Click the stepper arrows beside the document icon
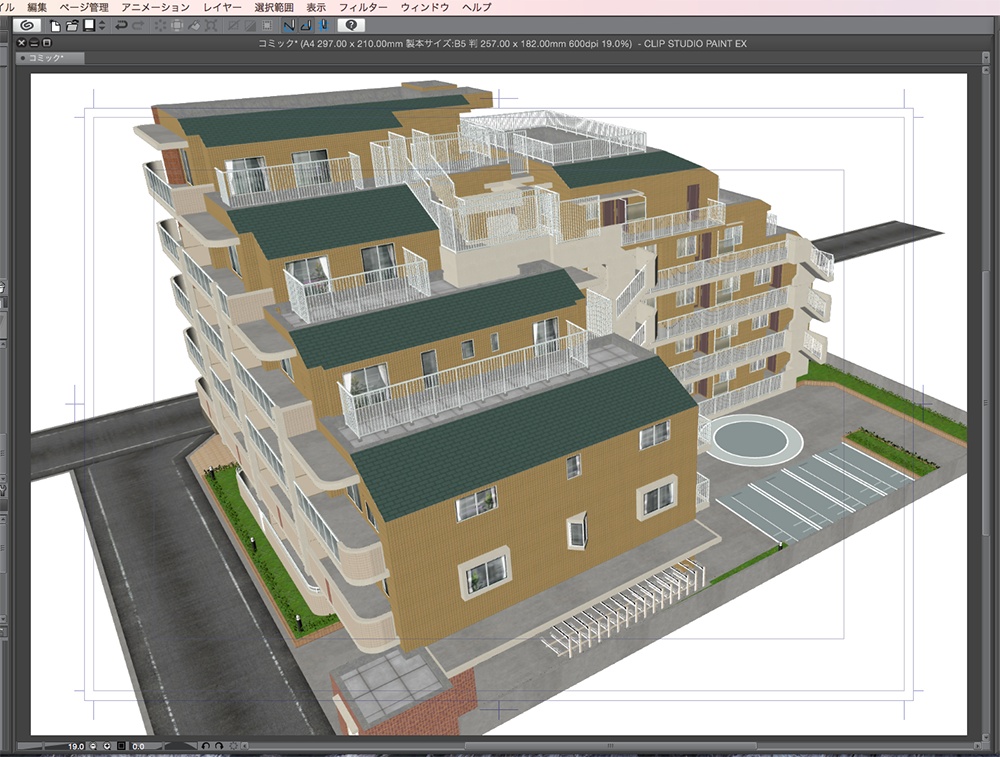 tap(102, 26)
